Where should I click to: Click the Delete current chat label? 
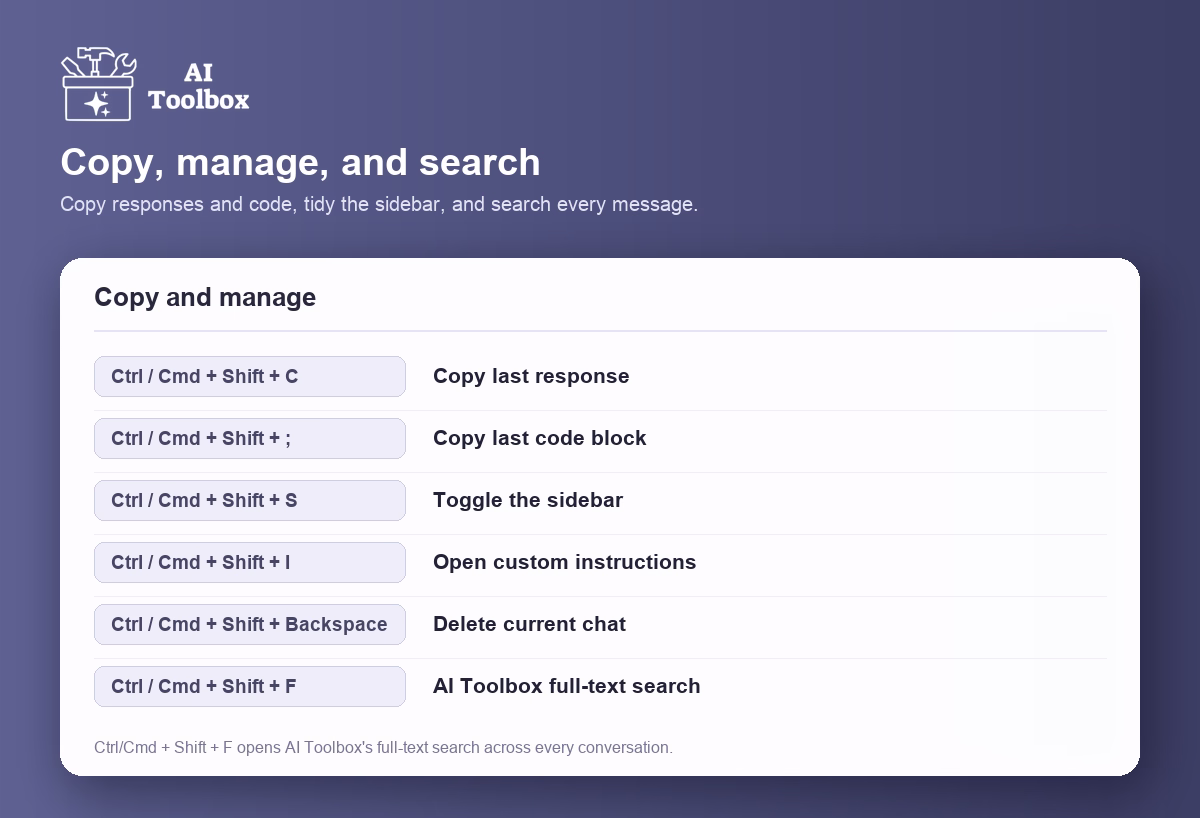click(x=529, y=624)
